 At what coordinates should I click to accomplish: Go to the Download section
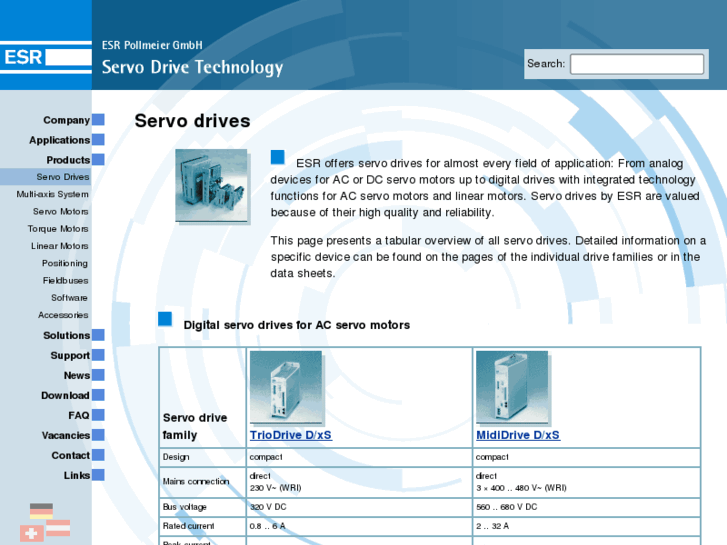[x=65, y=395]
